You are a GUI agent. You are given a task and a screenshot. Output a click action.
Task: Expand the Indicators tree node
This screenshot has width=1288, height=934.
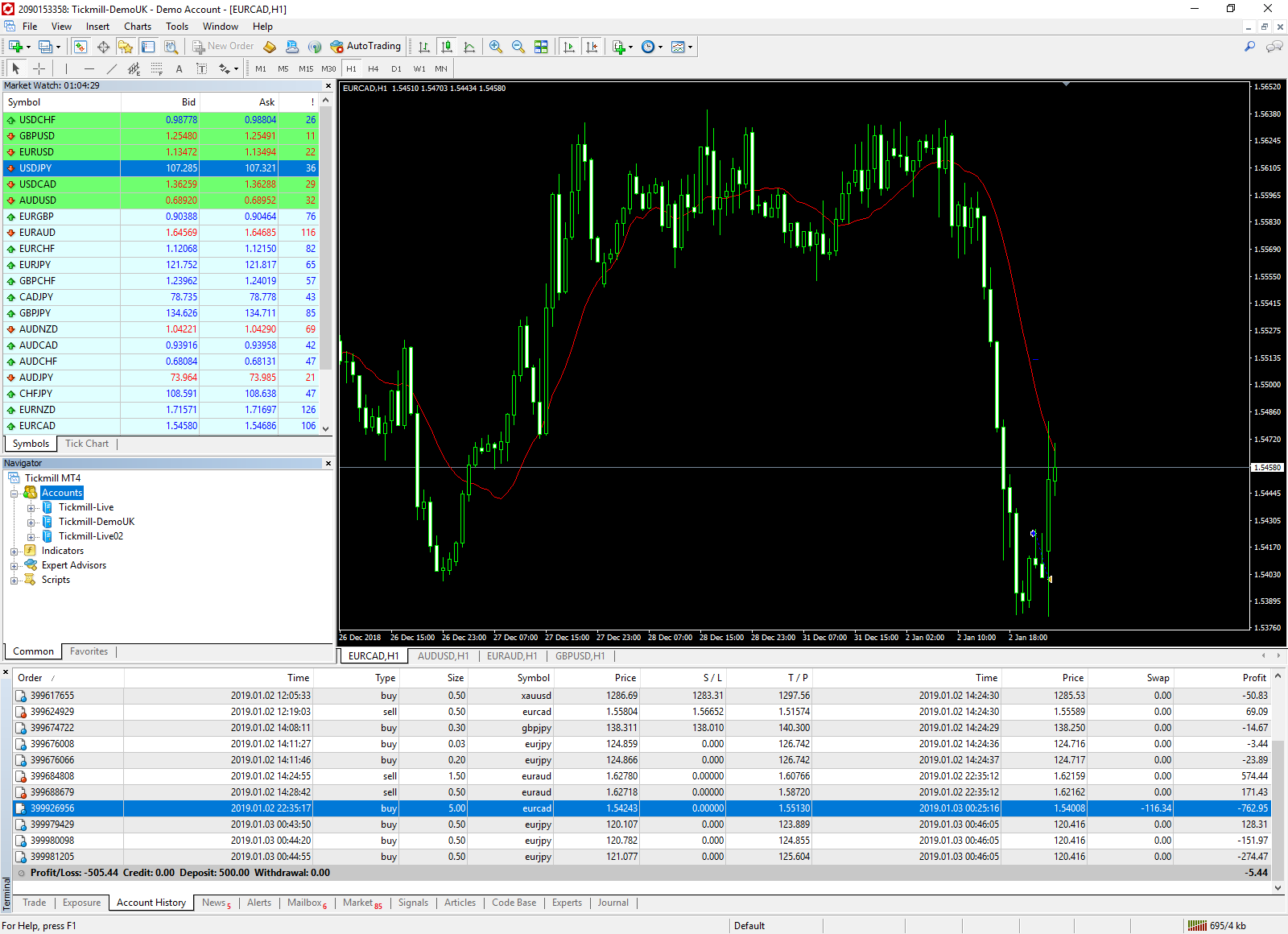coord(14,552)
